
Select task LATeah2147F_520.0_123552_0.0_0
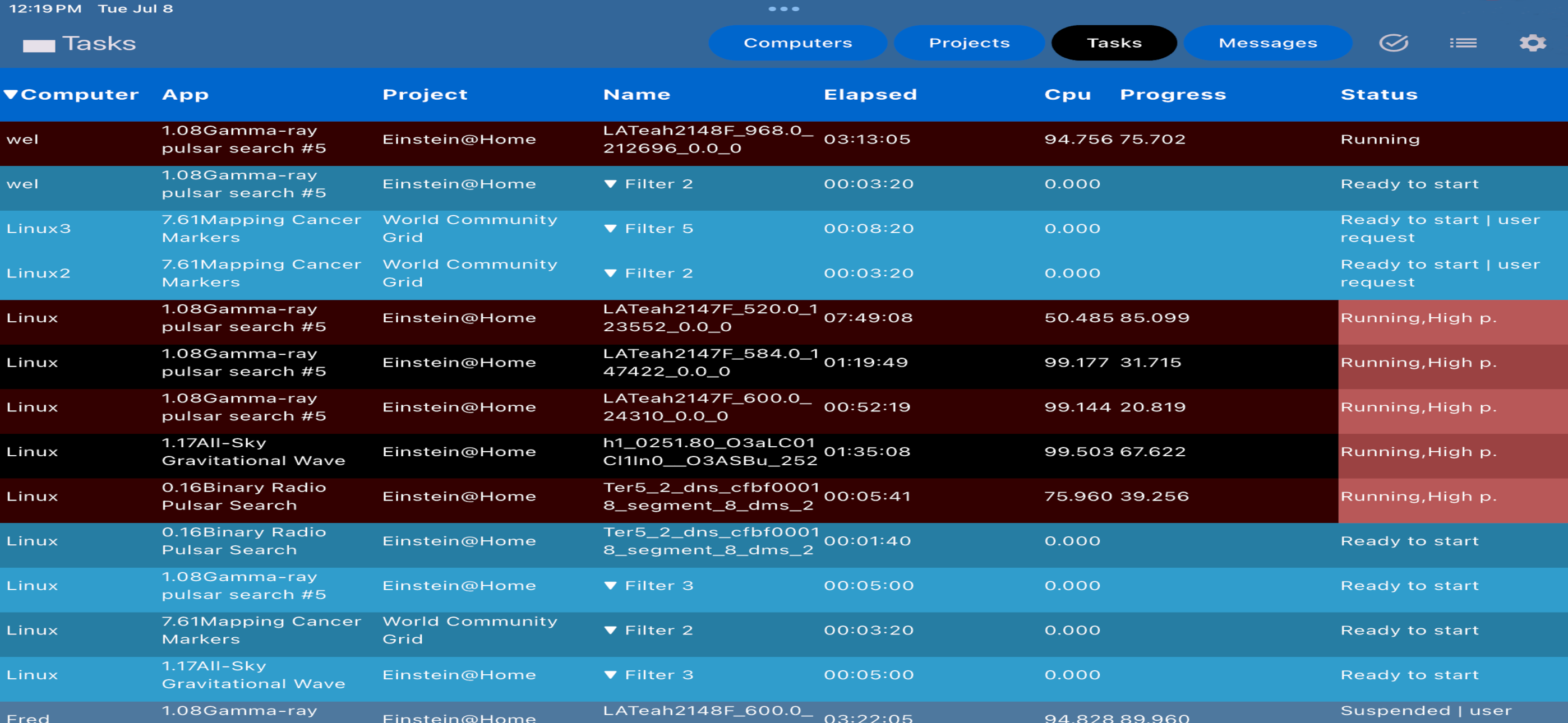coord(710,318)
